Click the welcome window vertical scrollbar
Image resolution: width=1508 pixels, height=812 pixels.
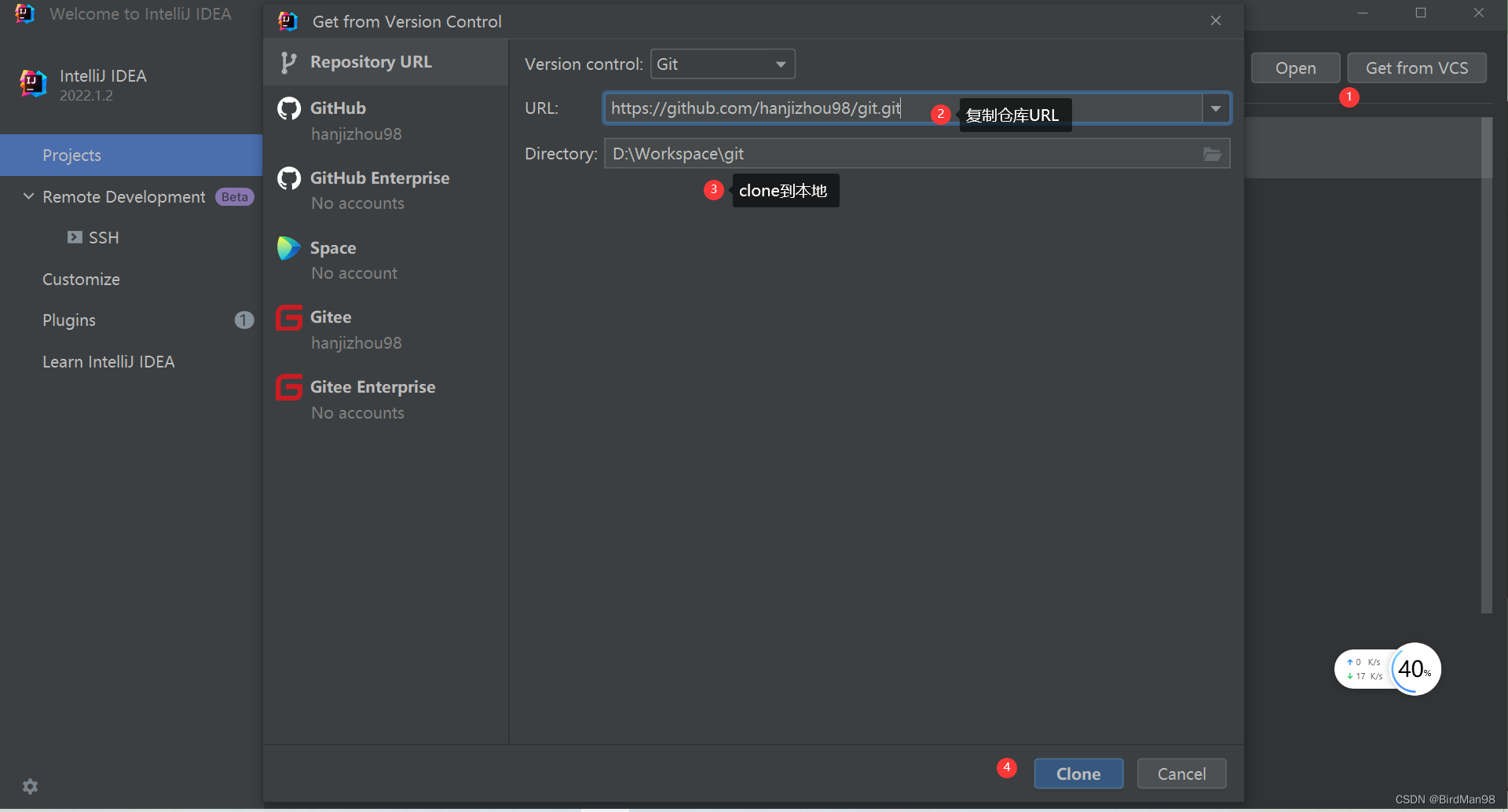point(1486,365)
